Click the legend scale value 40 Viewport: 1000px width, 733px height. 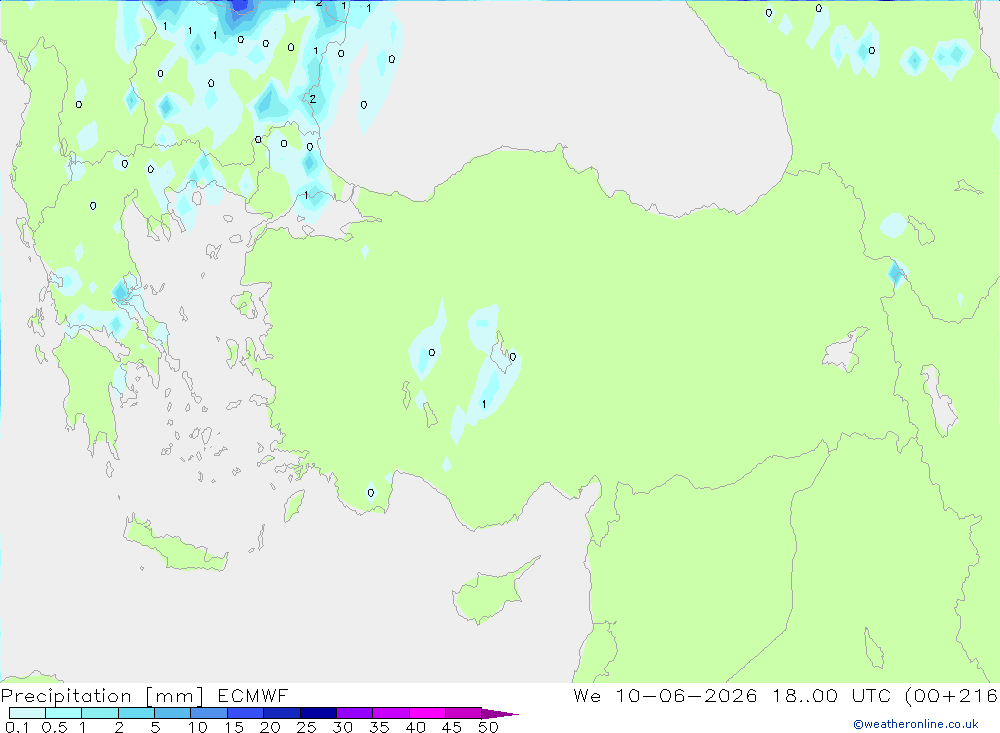415,727
